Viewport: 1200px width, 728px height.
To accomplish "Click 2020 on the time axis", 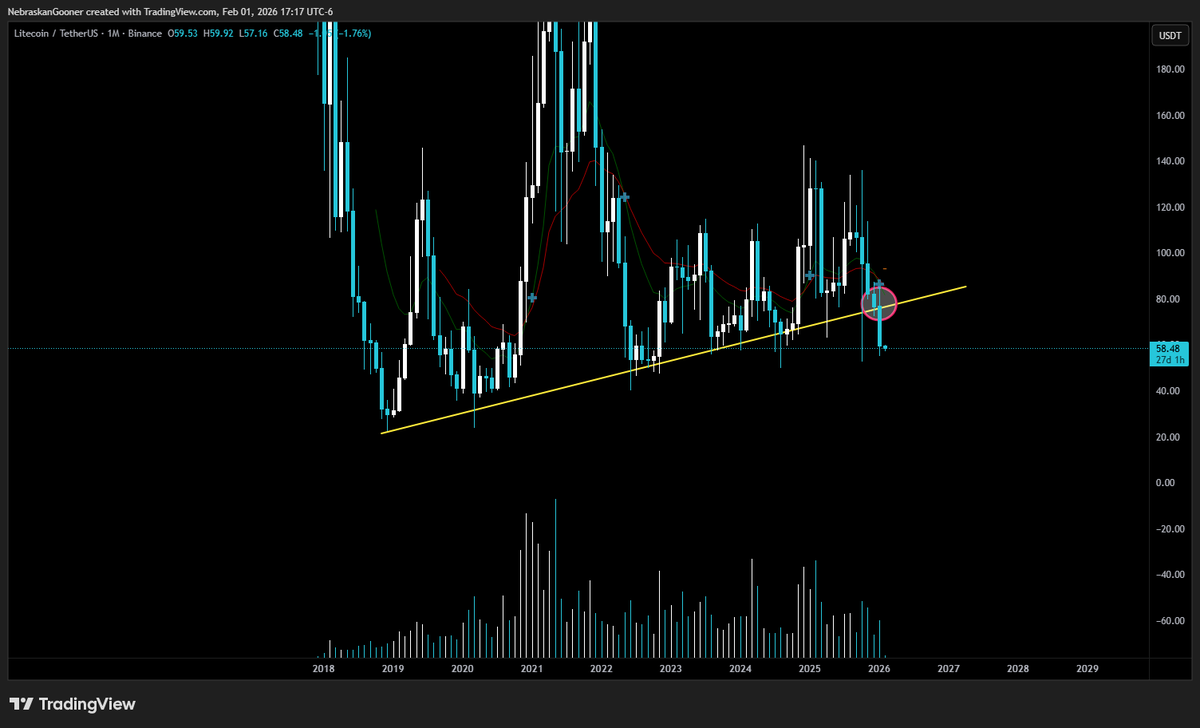I will tap(462, 668).
